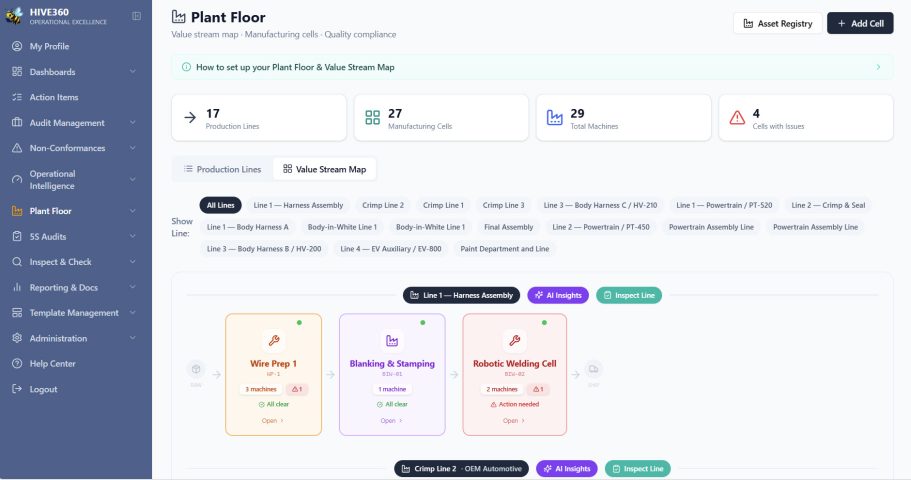The image size is (911, 480).
Task: Filter by the Final Assembly chip
Action: tap(508, 227)
